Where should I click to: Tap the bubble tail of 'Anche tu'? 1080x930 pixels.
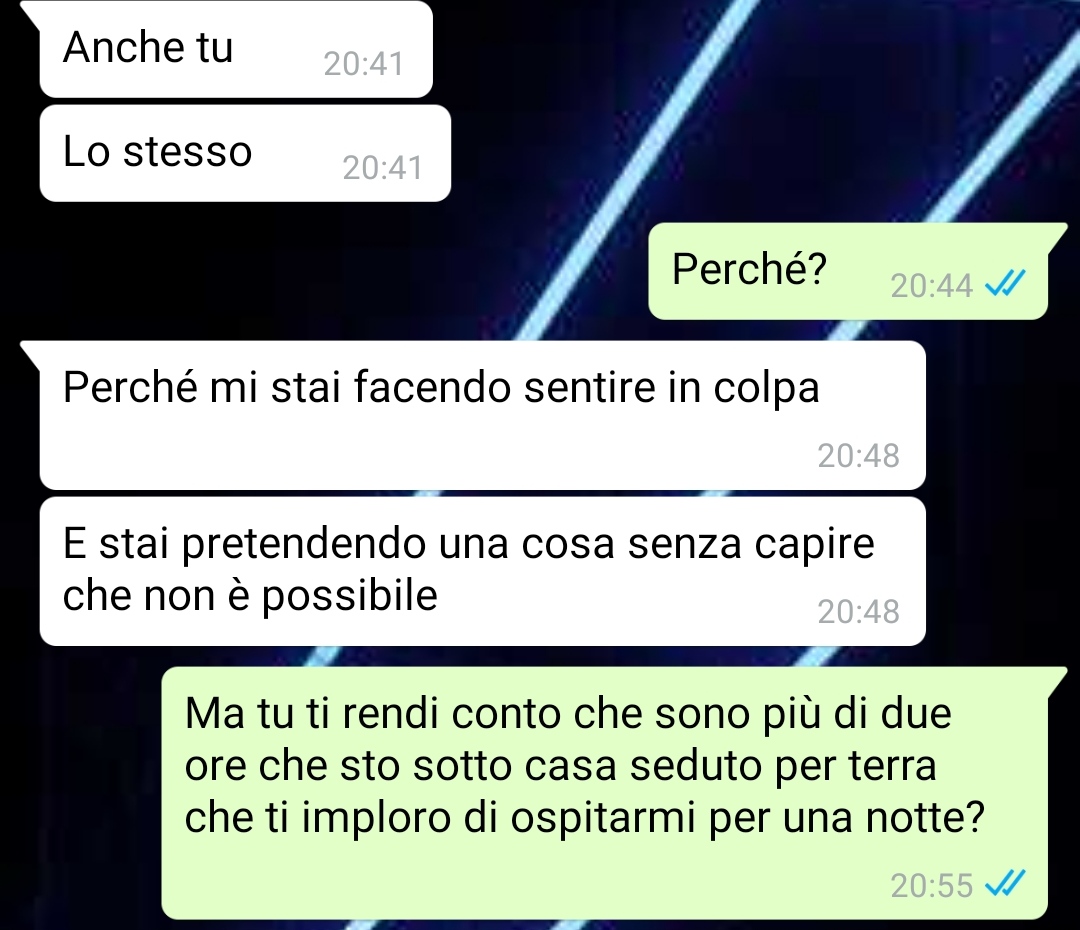pos(32,12)
